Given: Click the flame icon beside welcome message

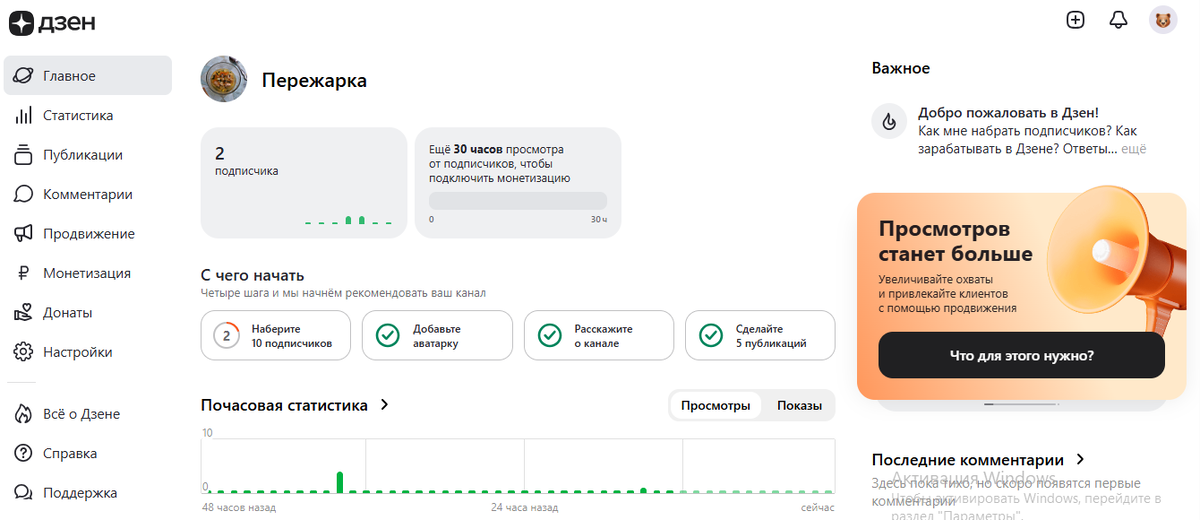Looking at the screenshot, I should pyautogui.click(x=888, y=121).
